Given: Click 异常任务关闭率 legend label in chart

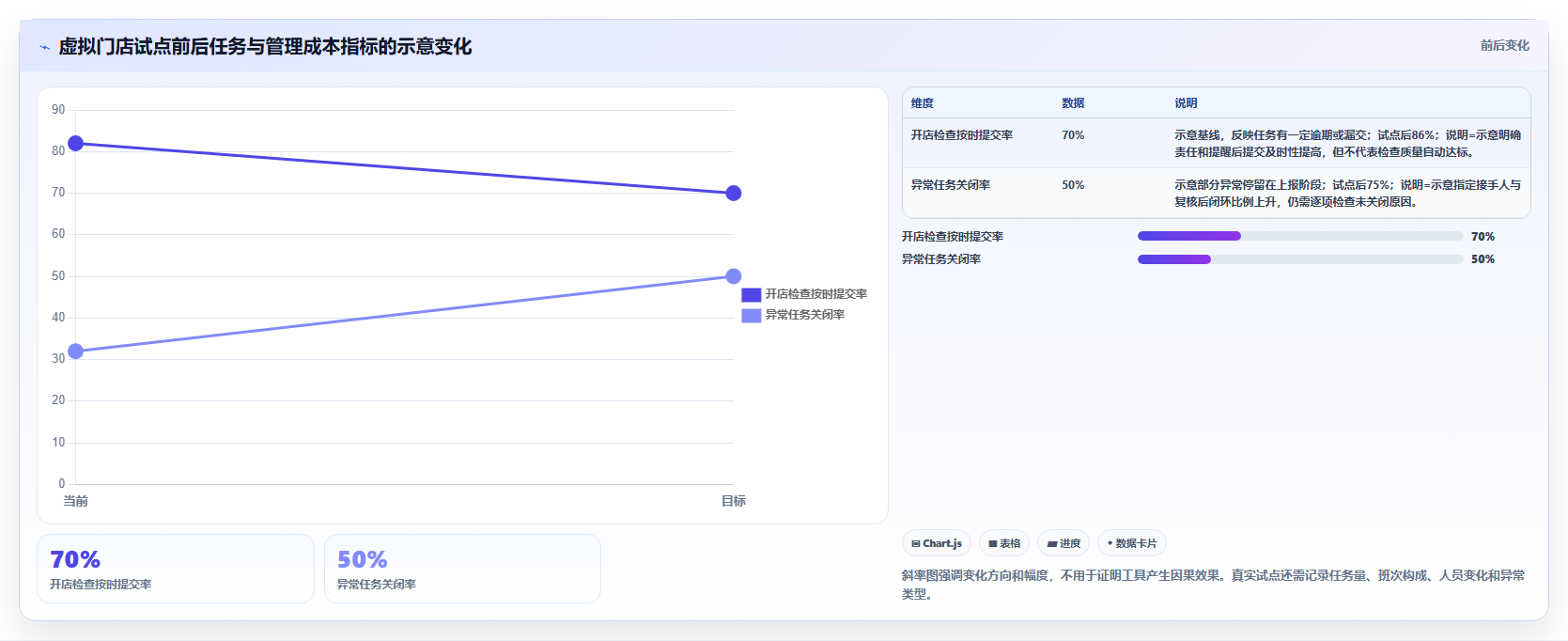Looking at the screenshot, I should (804, 315).
